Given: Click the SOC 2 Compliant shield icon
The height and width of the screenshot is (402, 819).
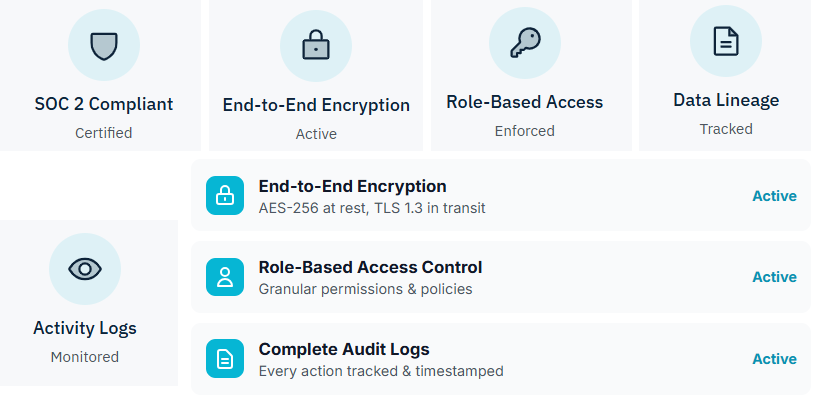Looking at the screenshot, I should coord(104,45).
